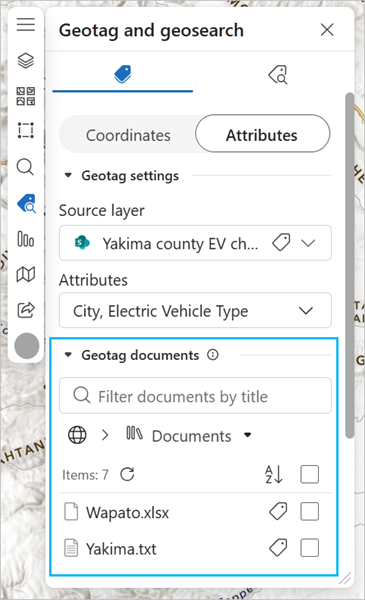This screenshot has height=600, width=365.
Task: Click the breadcrumb chevron after the globe
Action: click(105, 435)
